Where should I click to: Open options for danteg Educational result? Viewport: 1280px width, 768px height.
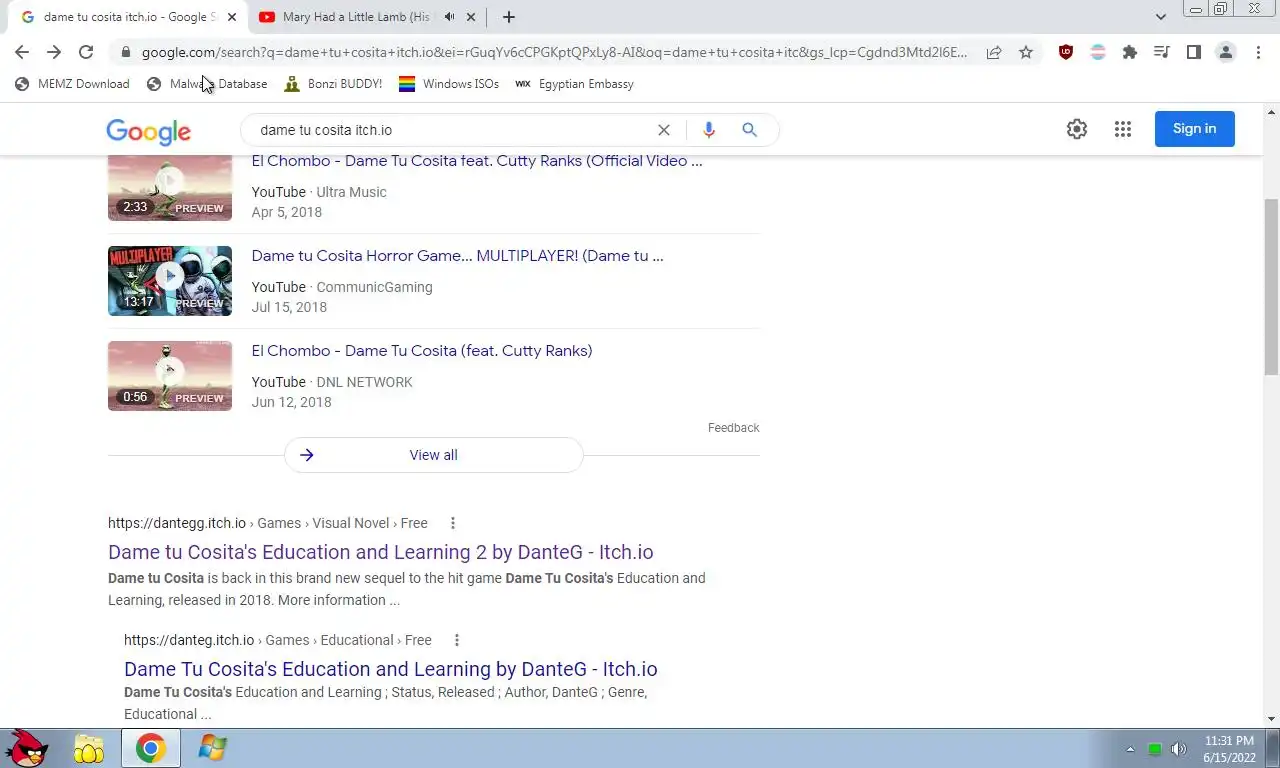click(x=457, y=640)
